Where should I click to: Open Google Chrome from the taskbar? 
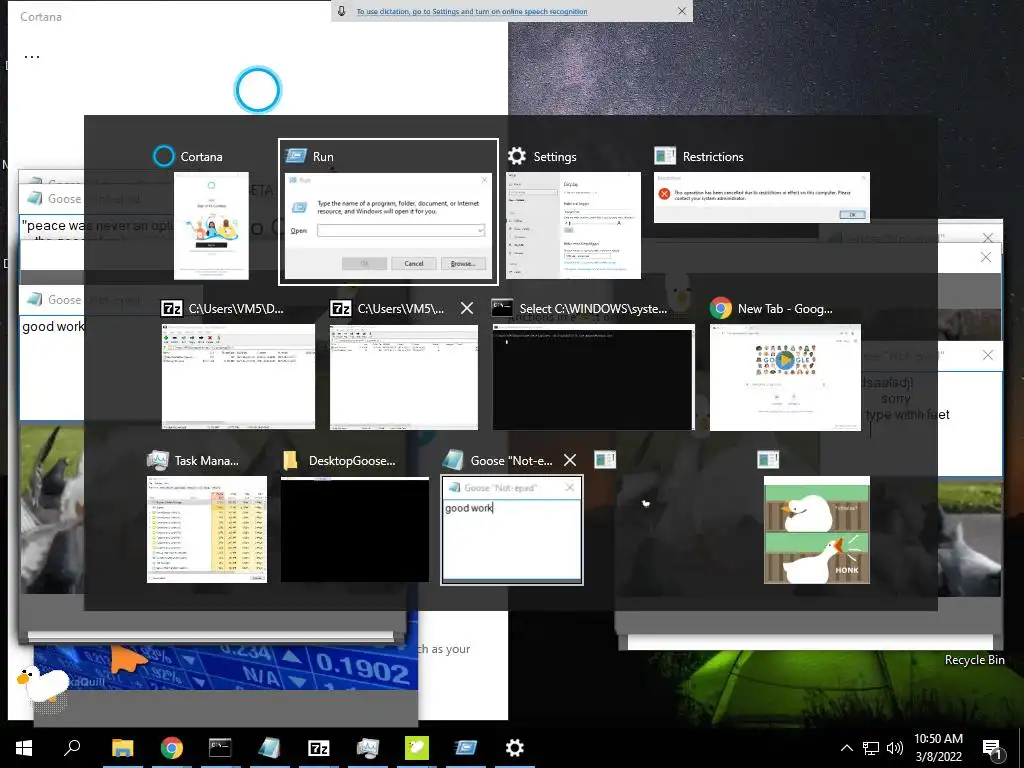[172, 748]
